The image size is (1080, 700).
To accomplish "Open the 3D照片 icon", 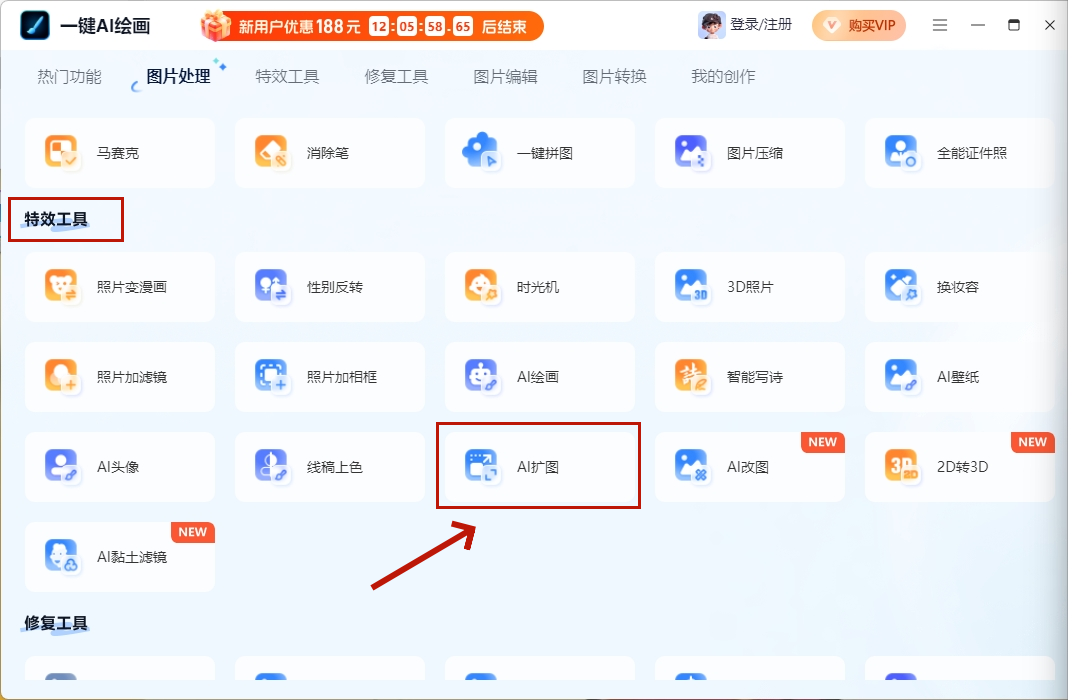I will point(691,286).
